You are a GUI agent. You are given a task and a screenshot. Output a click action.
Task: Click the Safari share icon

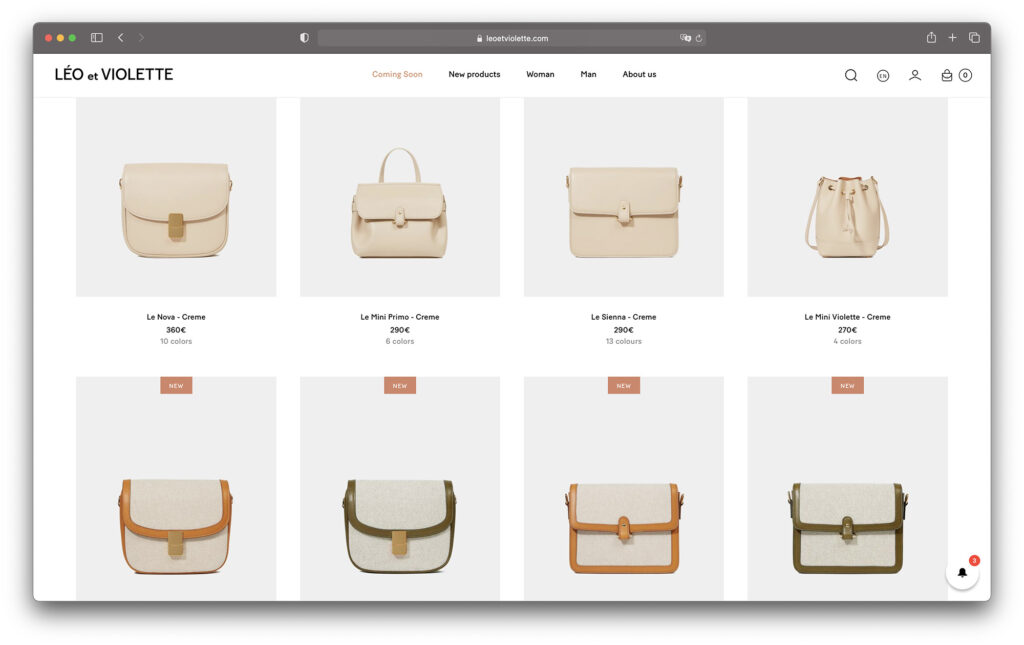coord(931,38)
